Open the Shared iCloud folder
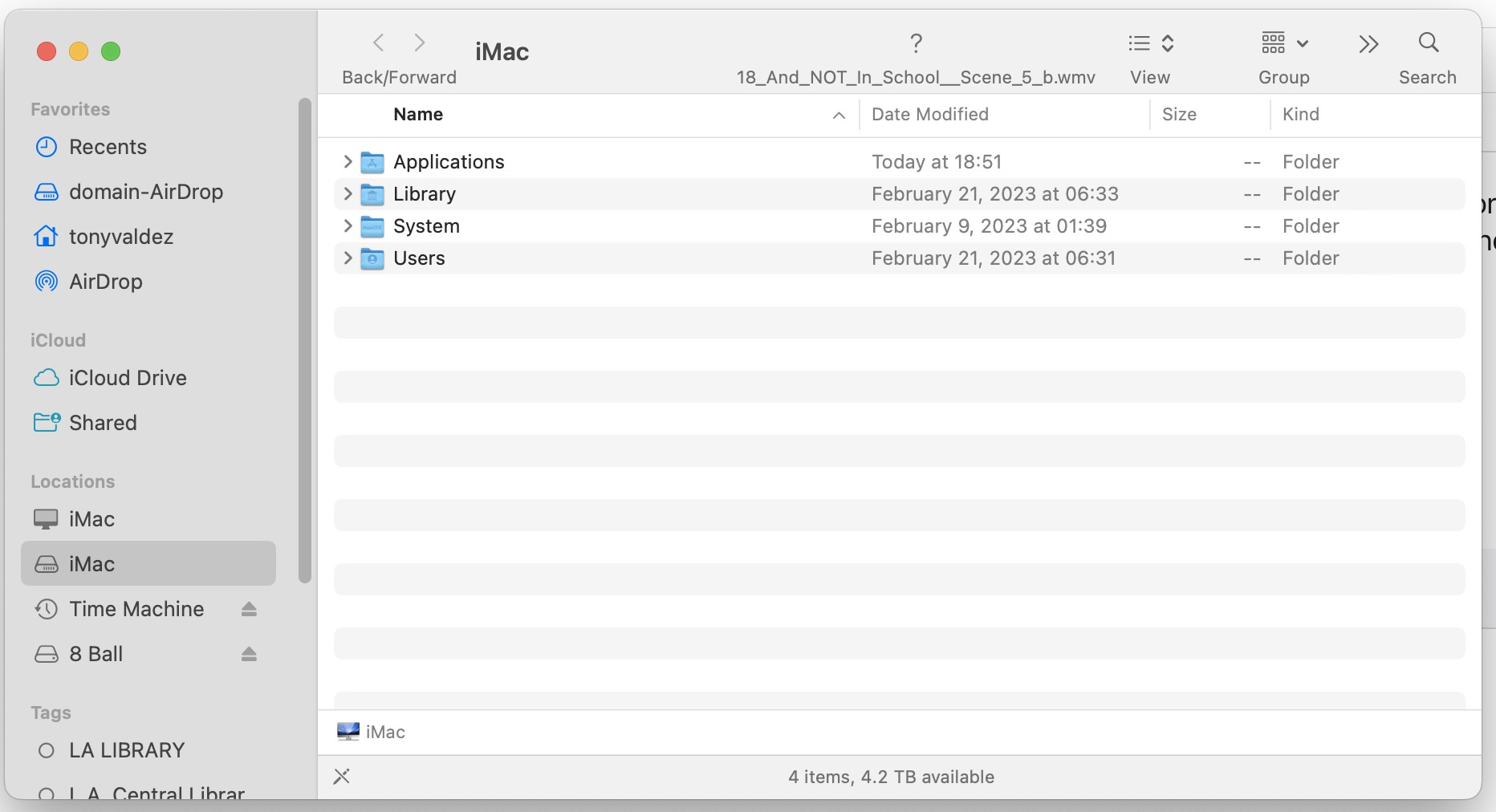This screenshot has width=1496, height=812. 148,423
